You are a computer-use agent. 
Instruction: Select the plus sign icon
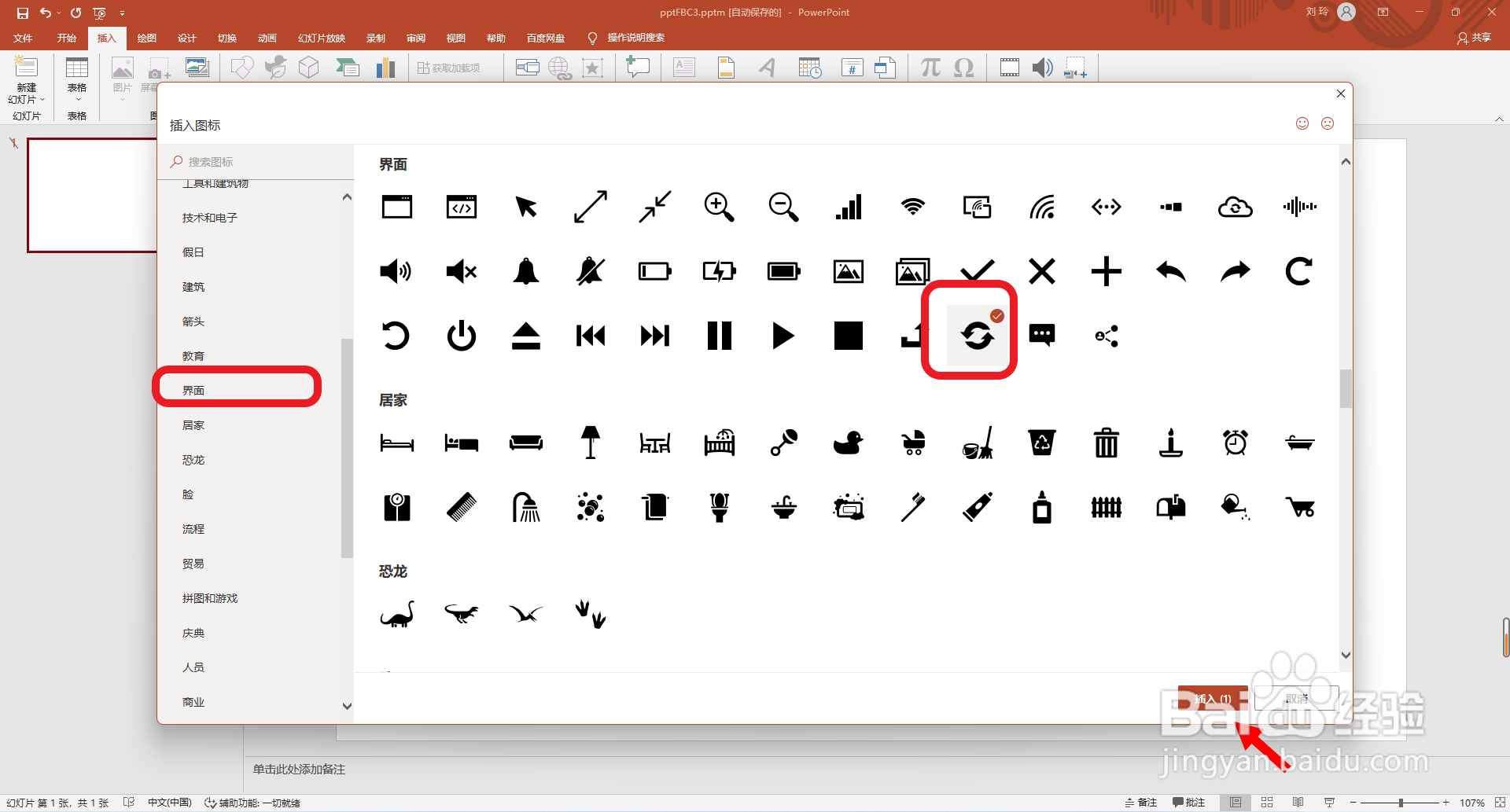[x=1106, y=271]
